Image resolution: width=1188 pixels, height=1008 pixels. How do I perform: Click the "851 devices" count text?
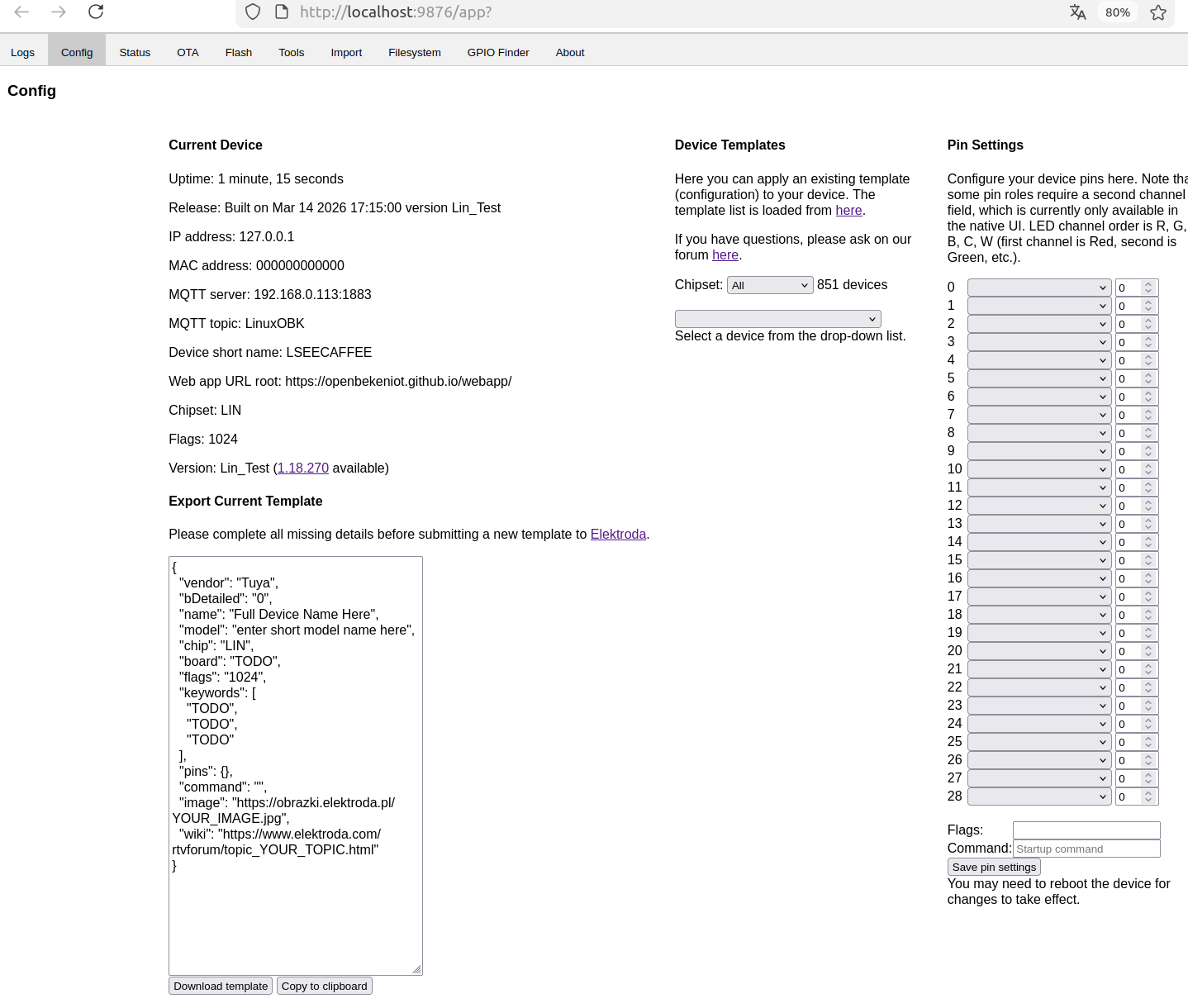click(x=852, y=284)
